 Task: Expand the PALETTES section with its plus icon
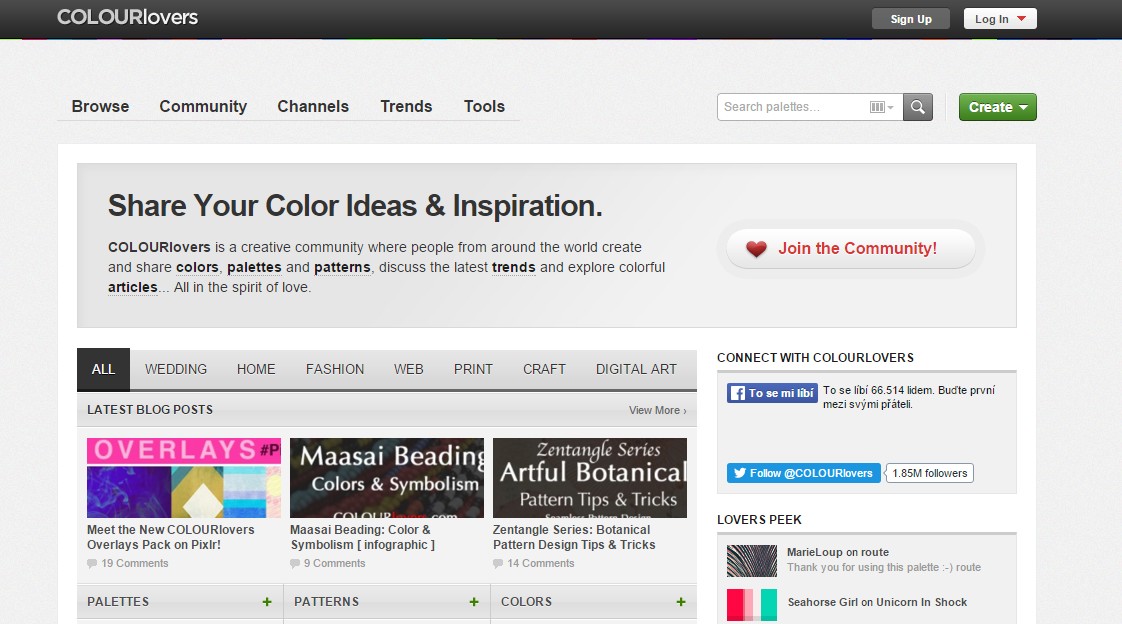(x=266, y=601)
